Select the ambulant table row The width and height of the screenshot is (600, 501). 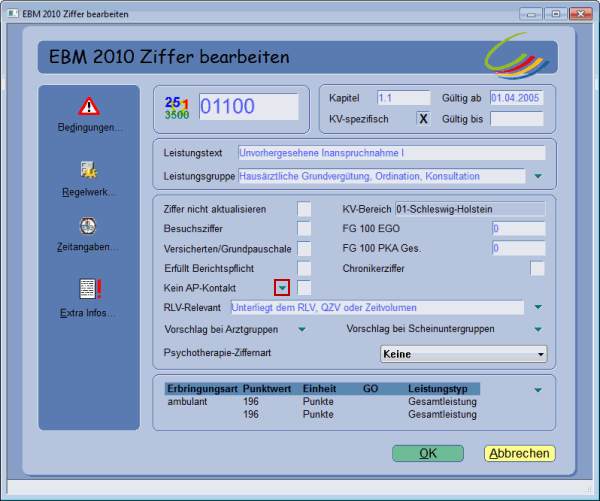(322, 401)
